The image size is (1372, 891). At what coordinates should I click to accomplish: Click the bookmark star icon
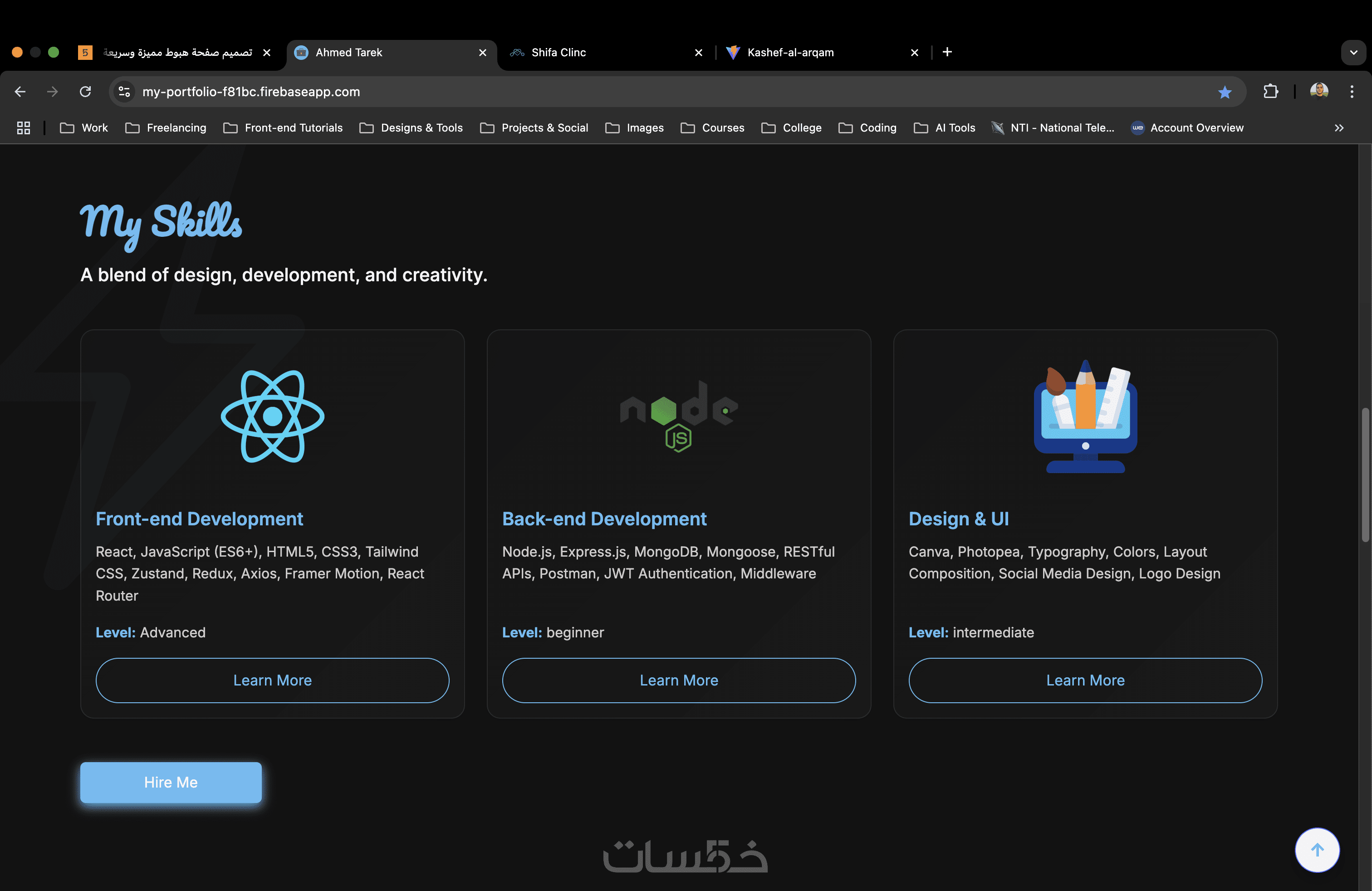click(1225, 92)
